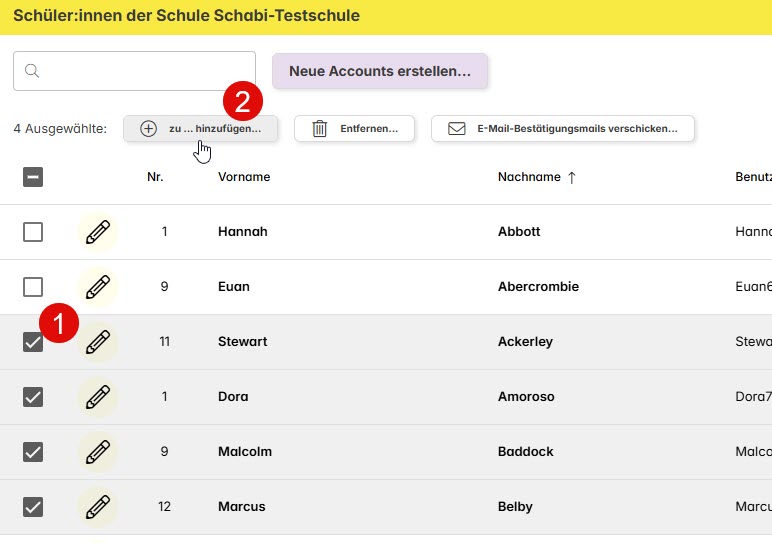Open Marcus Belby's edit pencil
Screen dimensions: 772x543
pyautogui.click(x=97, y=508)
